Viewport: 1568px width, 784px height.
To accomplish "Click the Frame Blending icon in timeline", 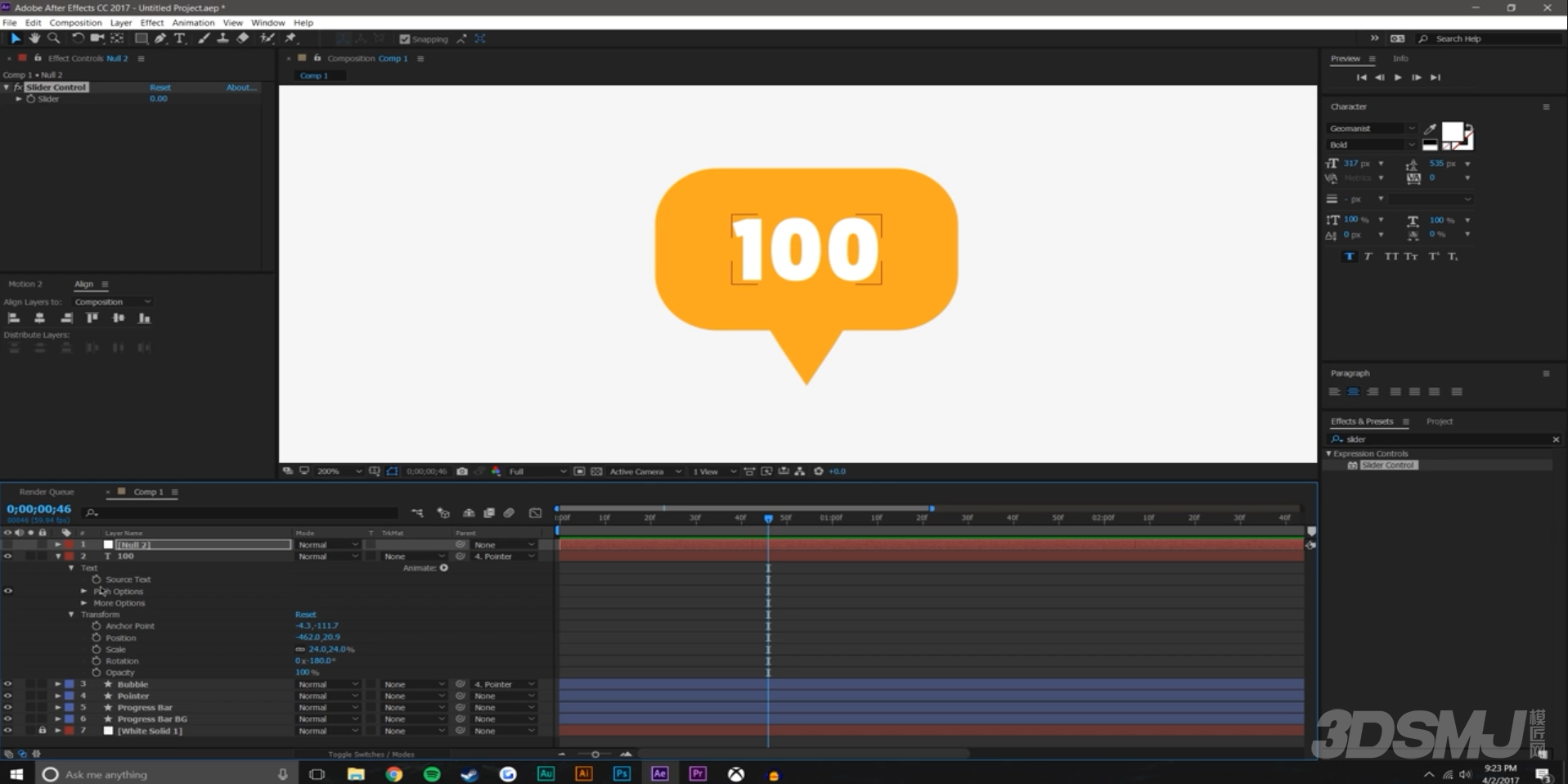I will [489, 513].
